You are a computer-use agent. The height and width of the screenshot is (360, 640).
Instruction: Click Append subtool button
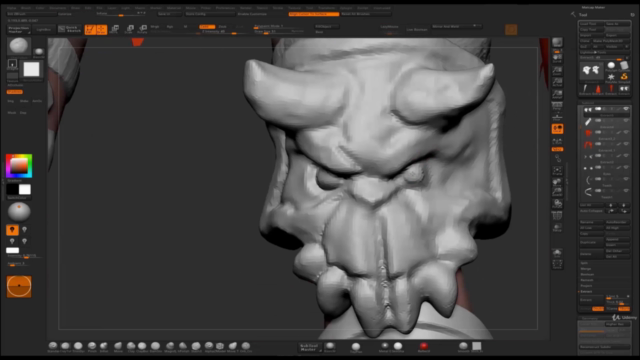click(x=617, y=240)
